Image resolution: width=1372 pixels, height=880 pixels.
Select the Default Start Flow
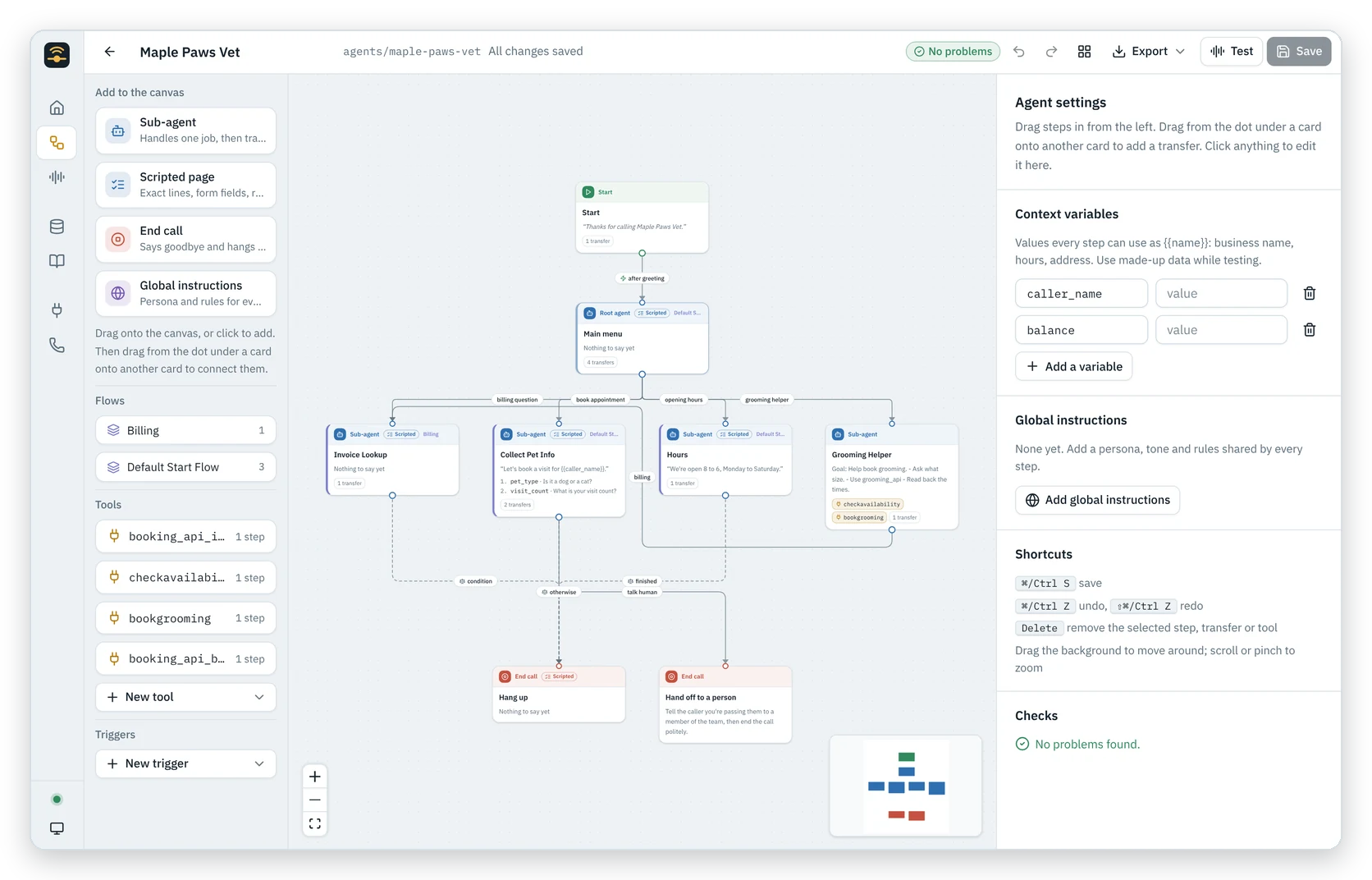click(185, 467)
